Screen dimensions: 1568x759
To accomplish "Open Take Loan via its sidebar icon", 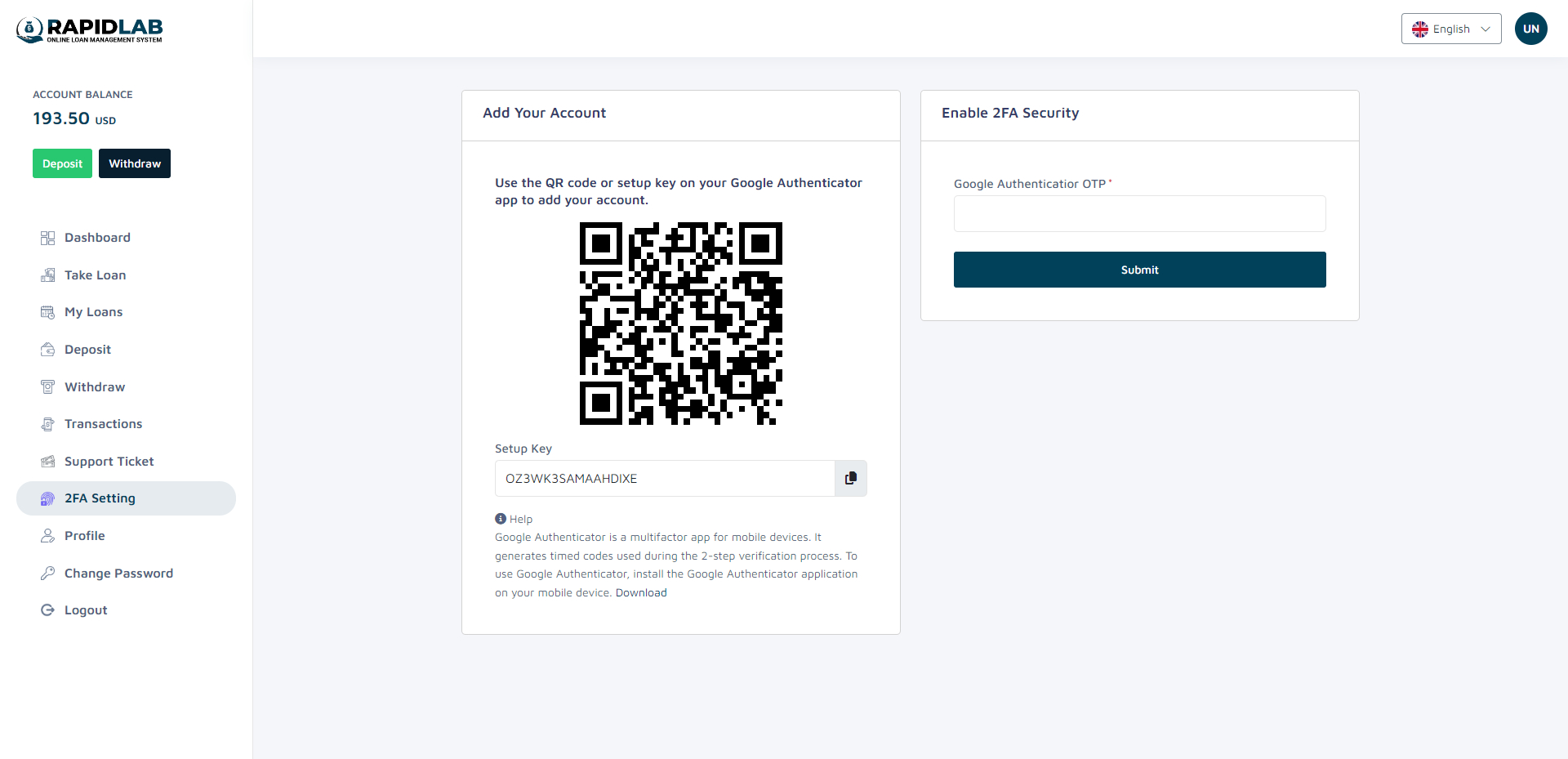I will (47, 275).
